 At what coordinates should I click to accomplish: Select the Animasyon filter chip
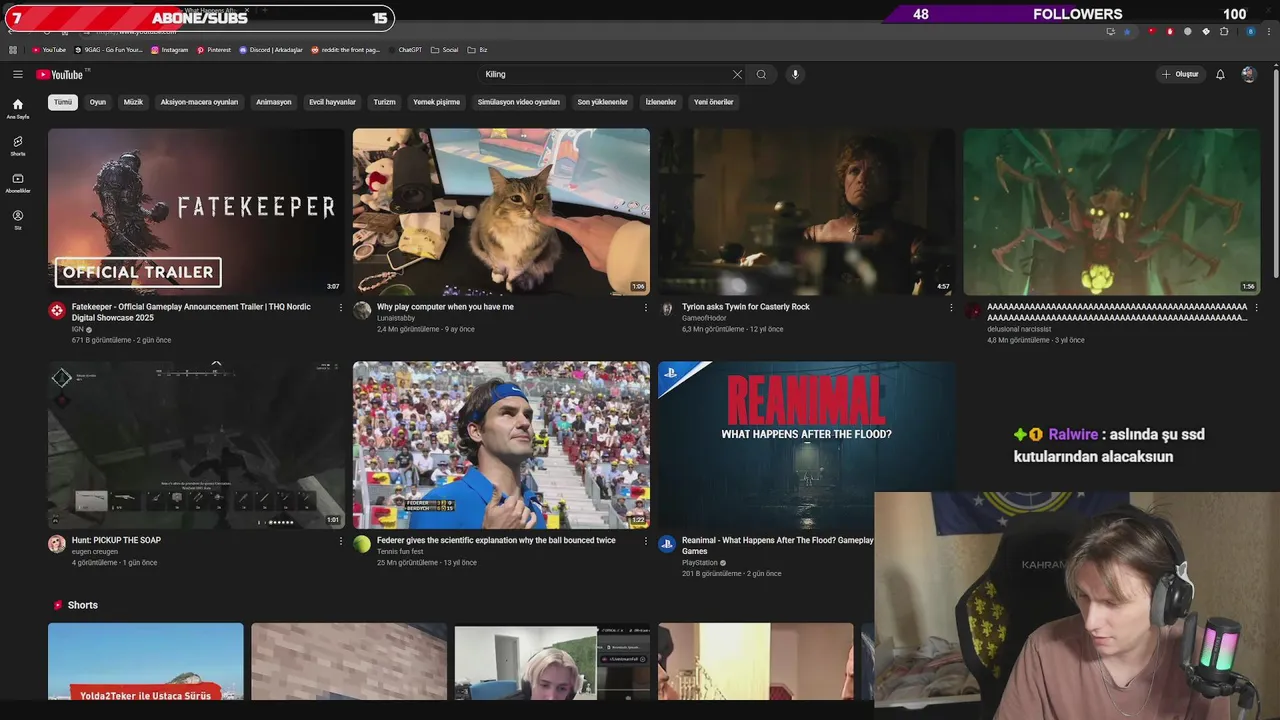click(273, 102)
